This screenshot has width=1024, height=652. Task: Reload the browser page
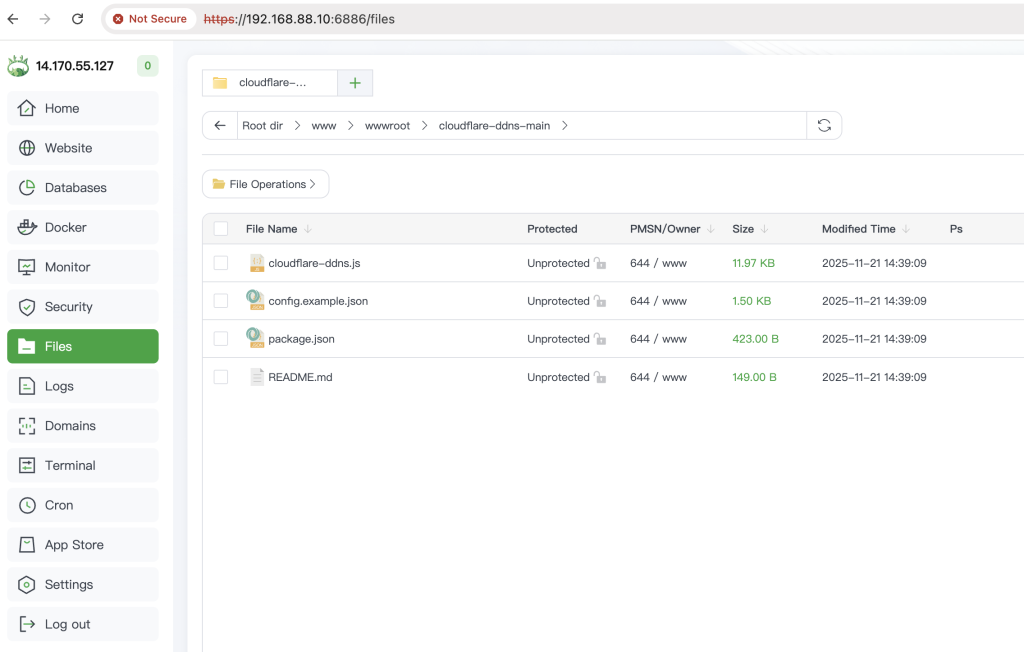click(x=78, y=19)
